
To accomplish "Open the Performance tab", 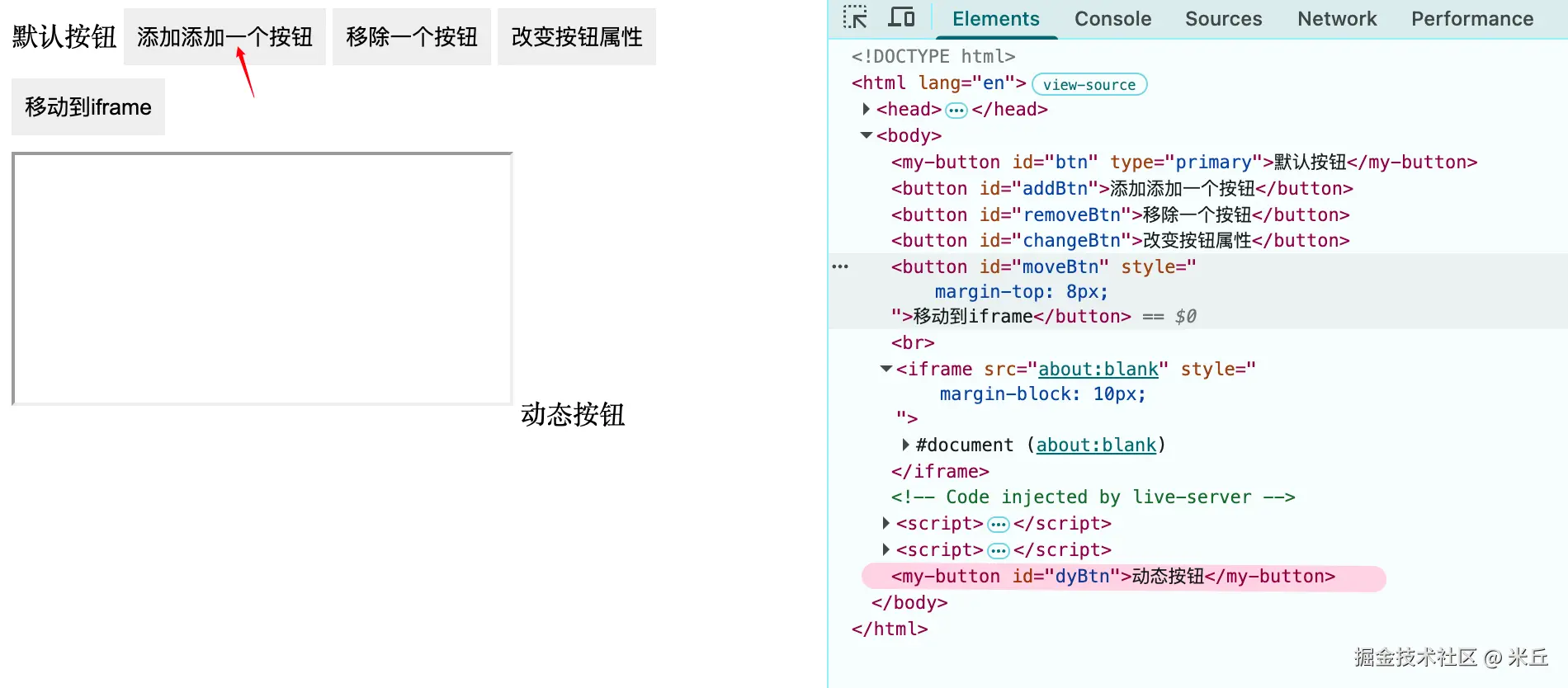I will 1472,19.
